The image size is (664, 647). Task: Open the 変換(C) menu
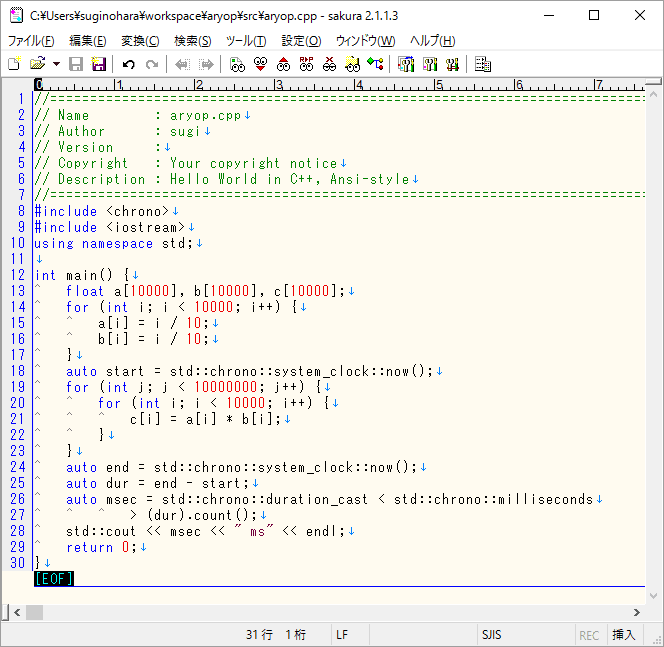coord(140,41)
